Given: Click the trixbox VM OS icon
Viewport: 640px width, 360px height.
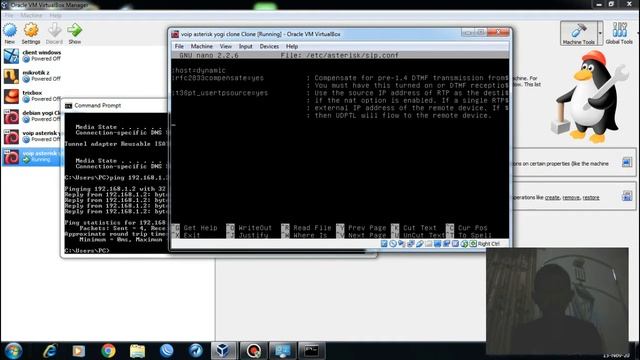Looking at the screenshot, I should pyautogui.click(x=11, y=96).
